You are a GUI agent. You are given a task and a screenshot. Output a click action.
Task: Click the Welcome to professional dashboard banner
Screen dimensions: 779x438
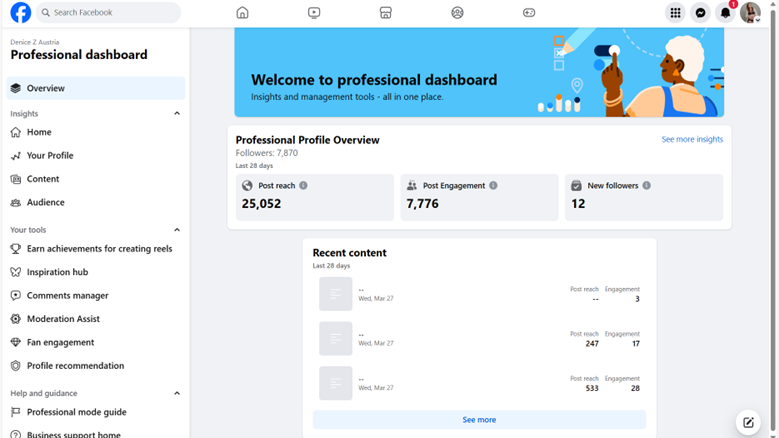[479, 73]
